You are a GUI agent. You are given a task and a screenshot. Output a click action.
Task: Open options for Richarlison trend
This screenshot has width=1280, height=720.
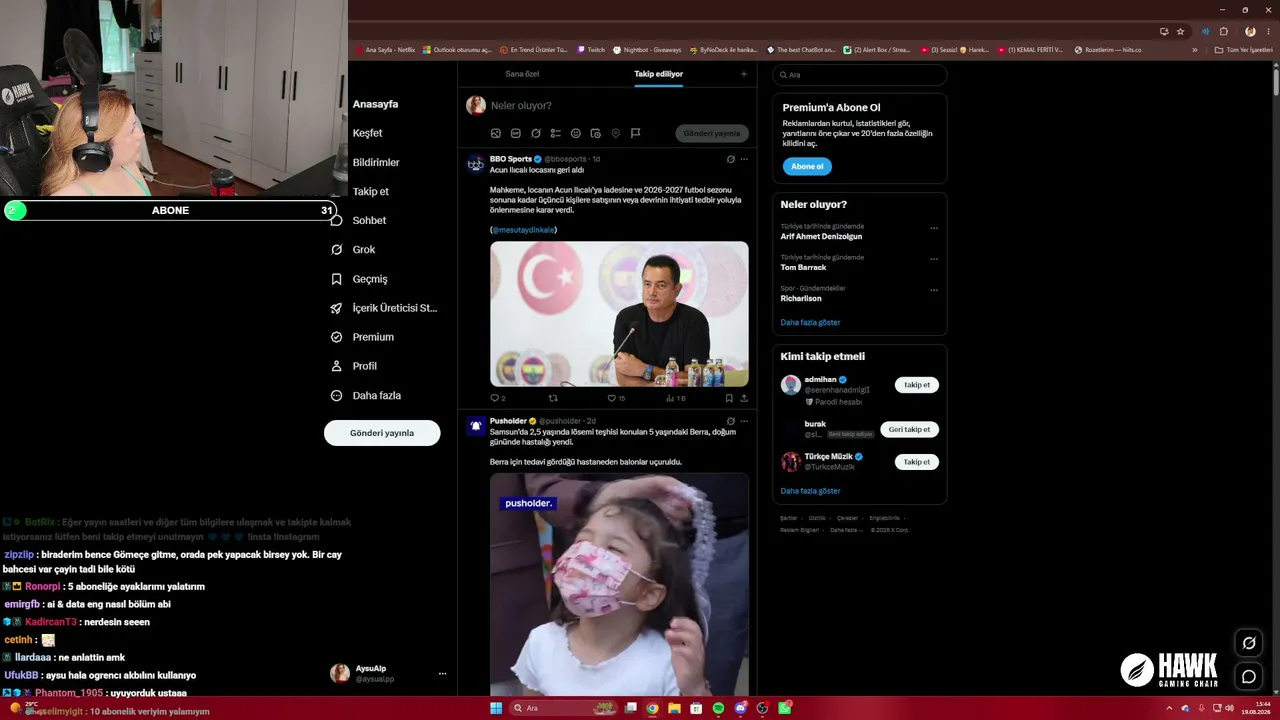[934, 290]
